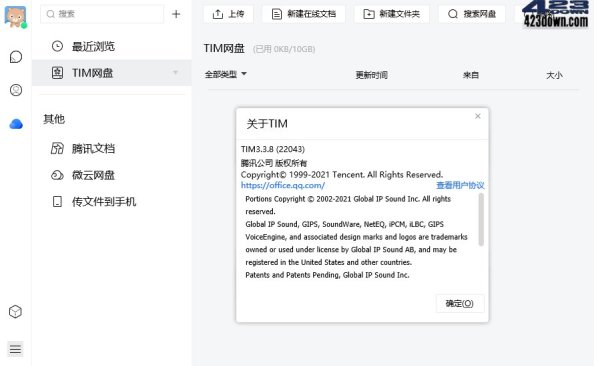Open 腾讯文档
Image resolution: width=594 pixels, height=366 pixels.
coord(112,149)
